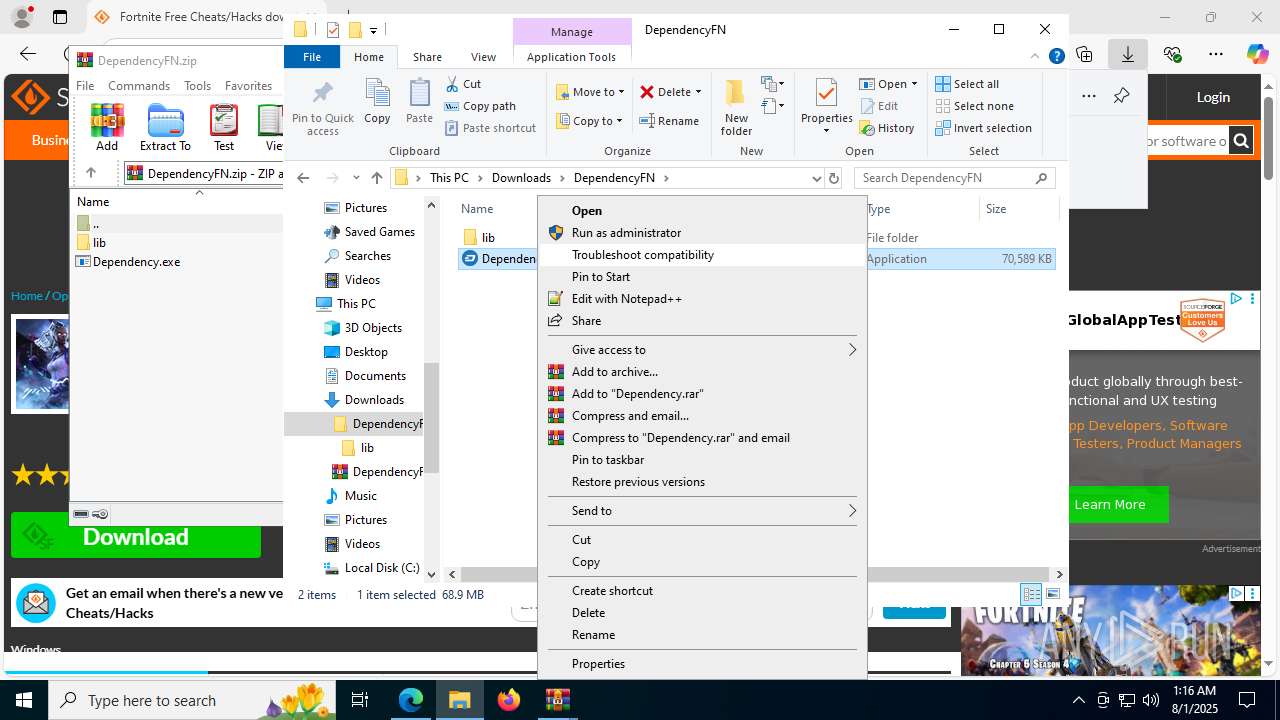This screenshot has width=1280, height=720.
Task: Click Search DependencyFN field
Action: pos(955,178)
